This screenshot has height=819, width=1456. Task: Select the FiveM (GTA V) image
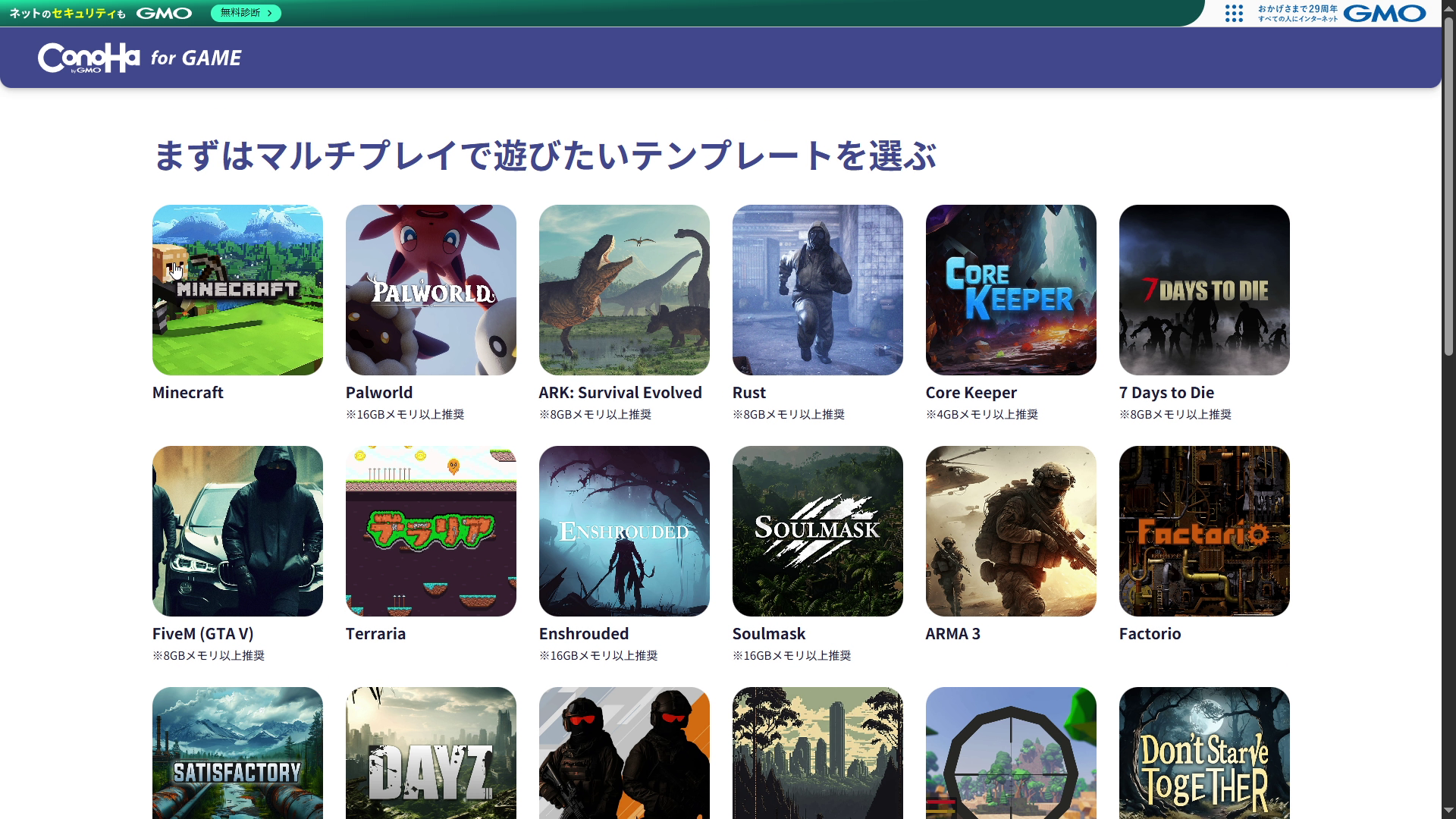point(237,531)
